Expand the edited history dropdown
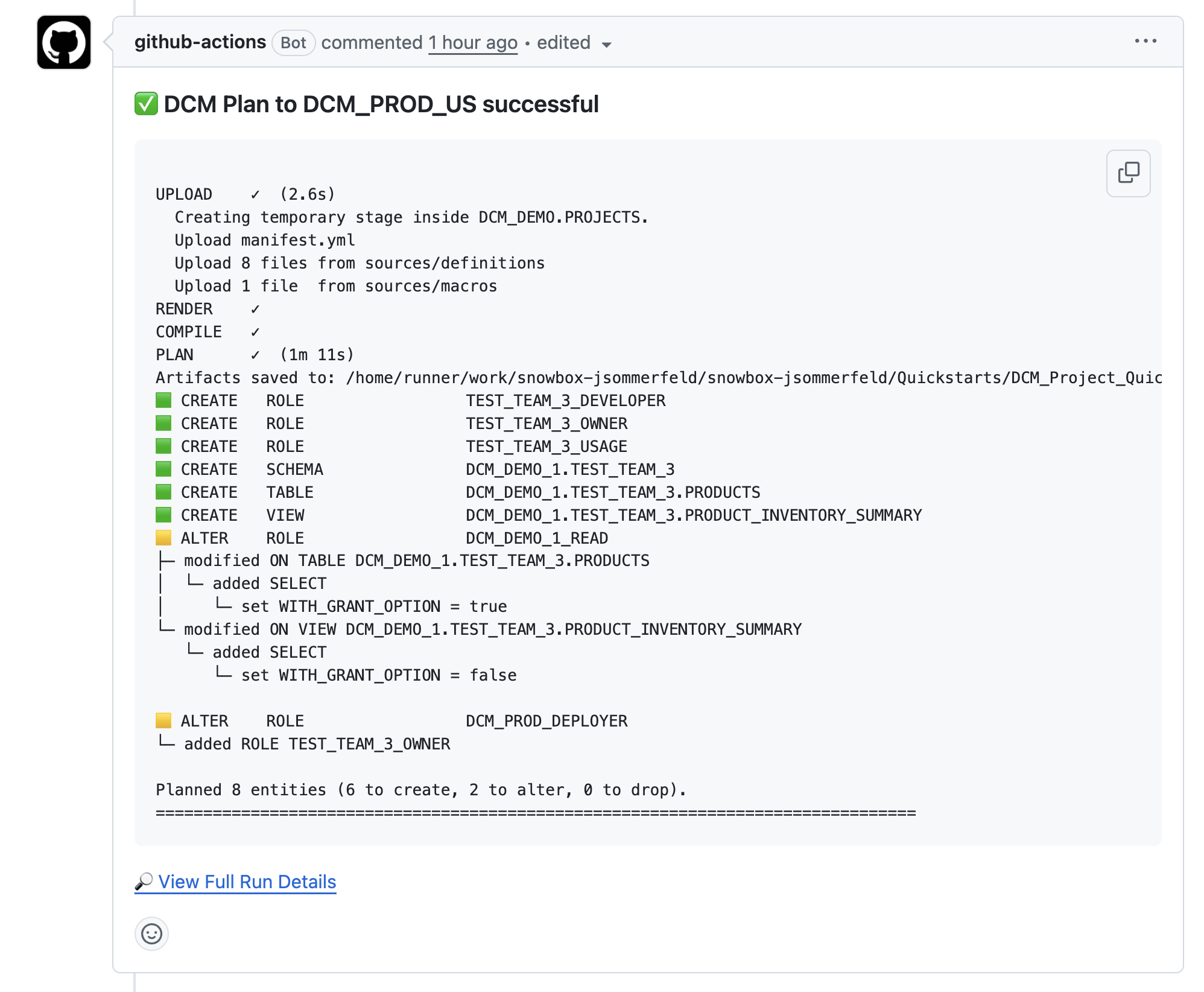 tap(574, 43)
